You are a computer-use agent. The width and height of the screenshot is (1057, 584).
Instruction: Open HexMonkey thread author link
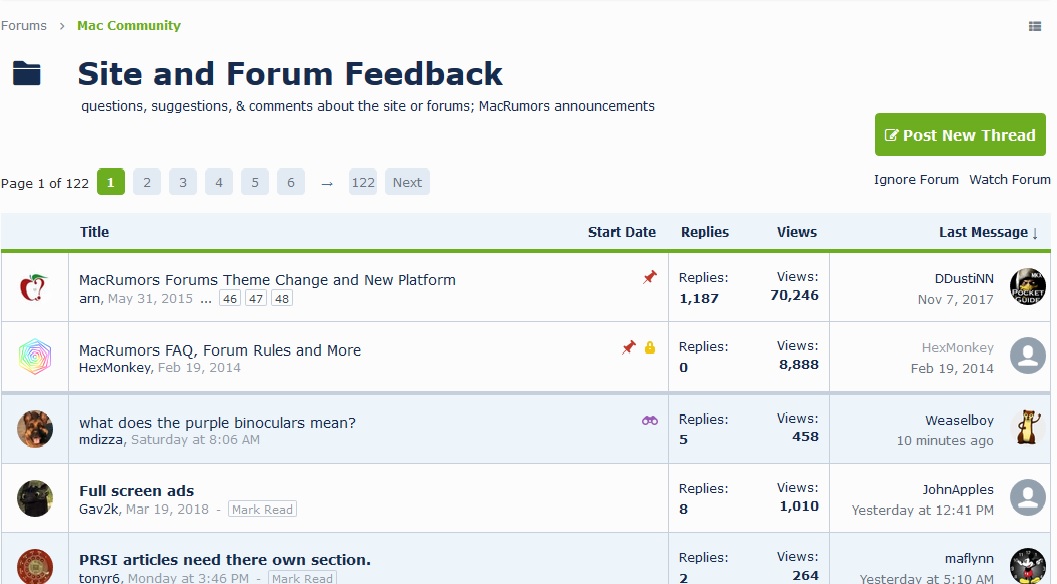pos(115,368)
